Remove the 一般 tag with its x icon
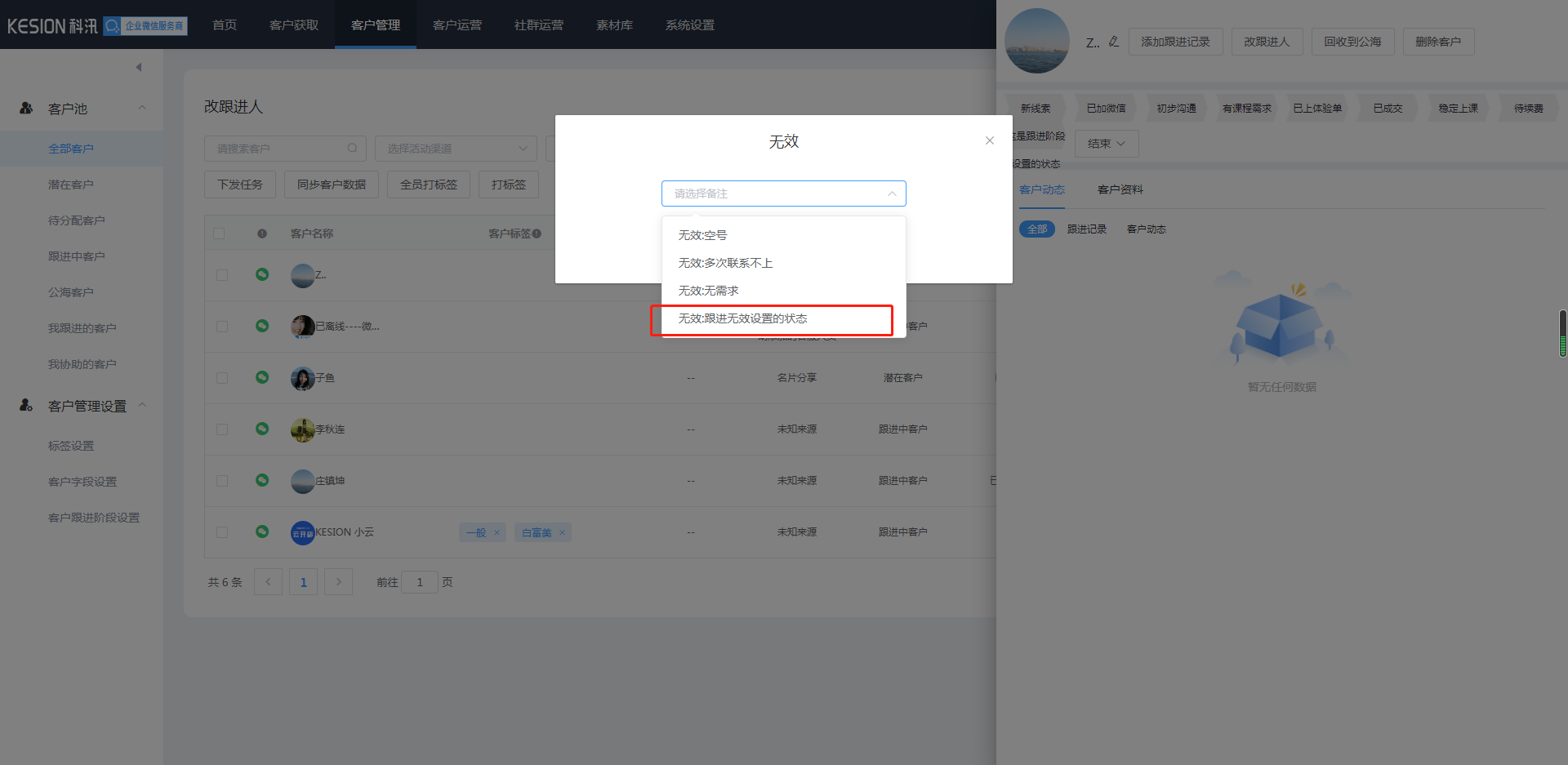The width and height of the screenshot is (1568, 765). pyautogui.click(x=497, y=532)
